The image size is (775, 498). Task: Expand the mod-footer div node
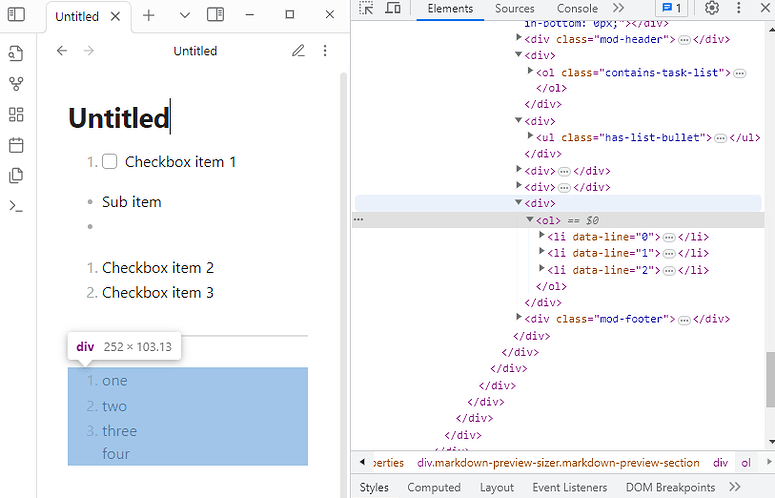coord(518,317)
